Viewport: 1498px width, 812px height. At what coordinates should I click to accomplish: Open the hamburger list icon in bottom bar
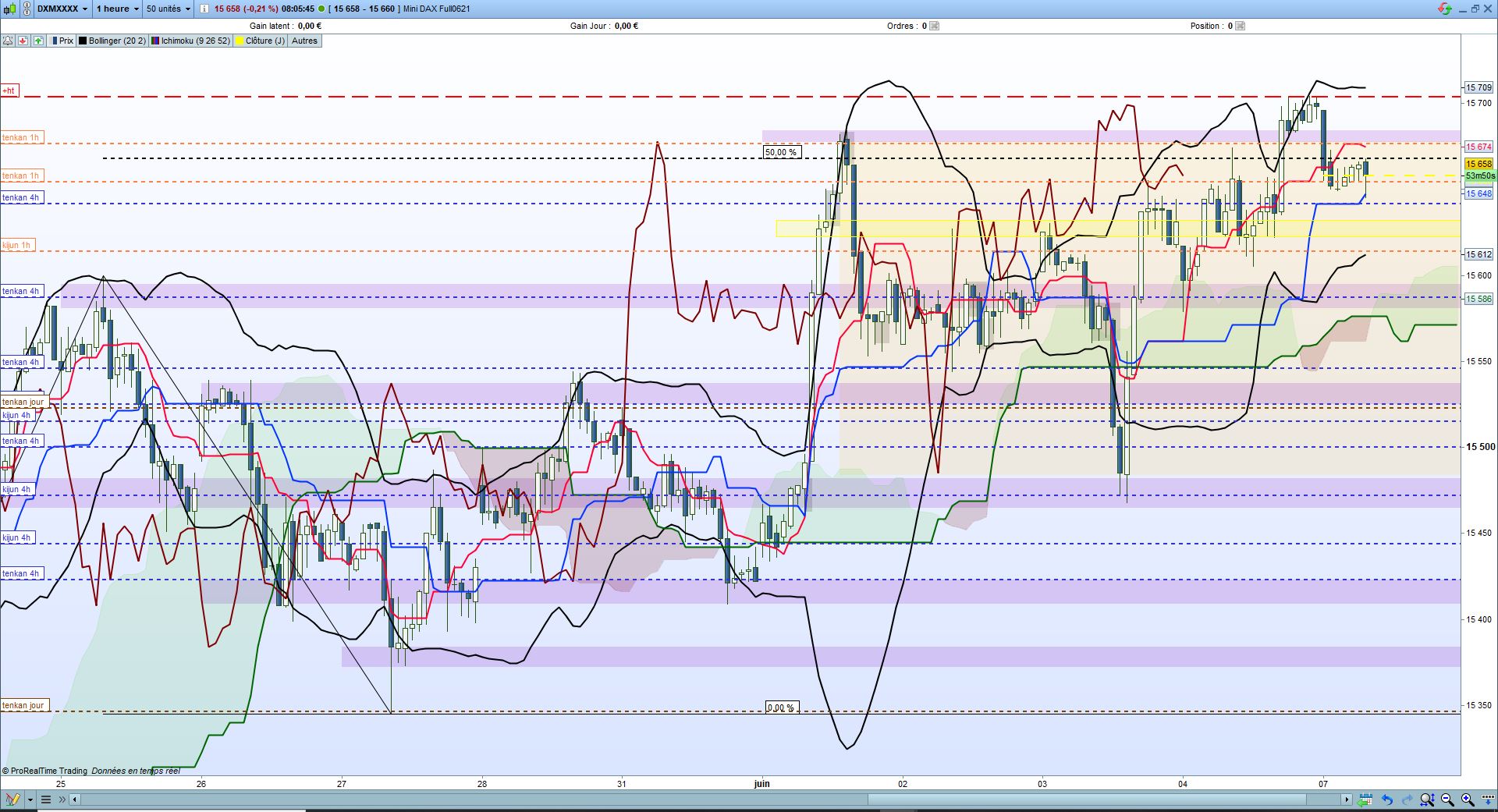[46, 800]
